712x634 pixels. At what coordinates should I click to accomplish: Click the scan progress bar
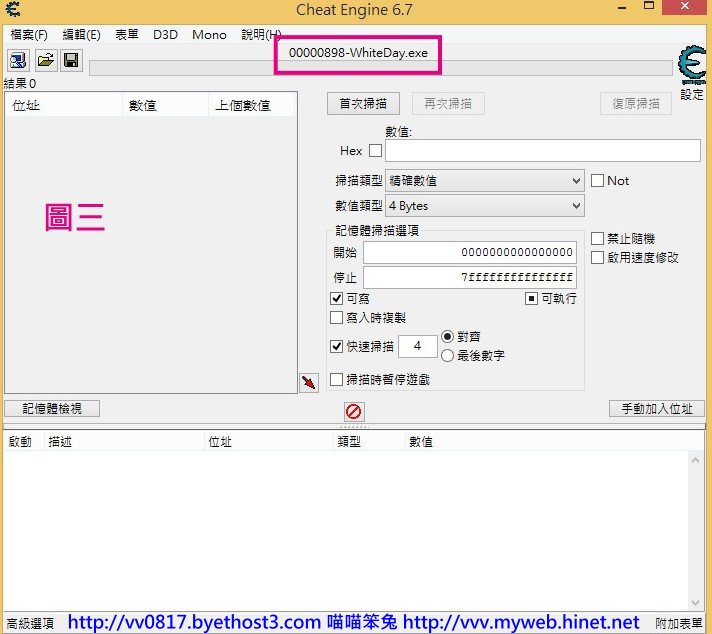pos(381,68)
